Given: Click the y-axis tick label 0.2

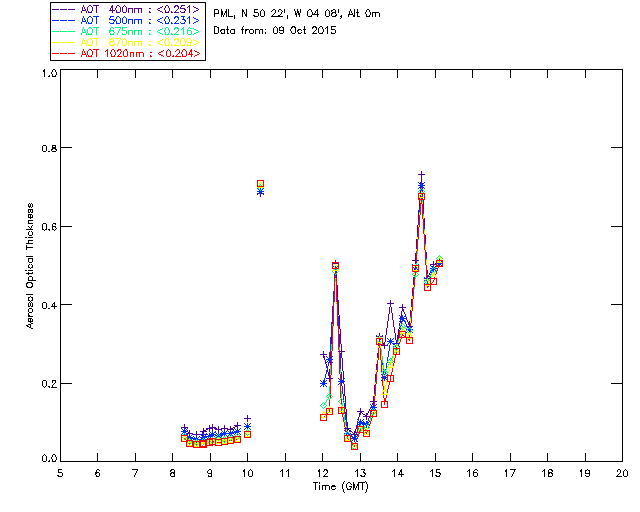Looking at the screenshot, I should click(x=49, y=384).
